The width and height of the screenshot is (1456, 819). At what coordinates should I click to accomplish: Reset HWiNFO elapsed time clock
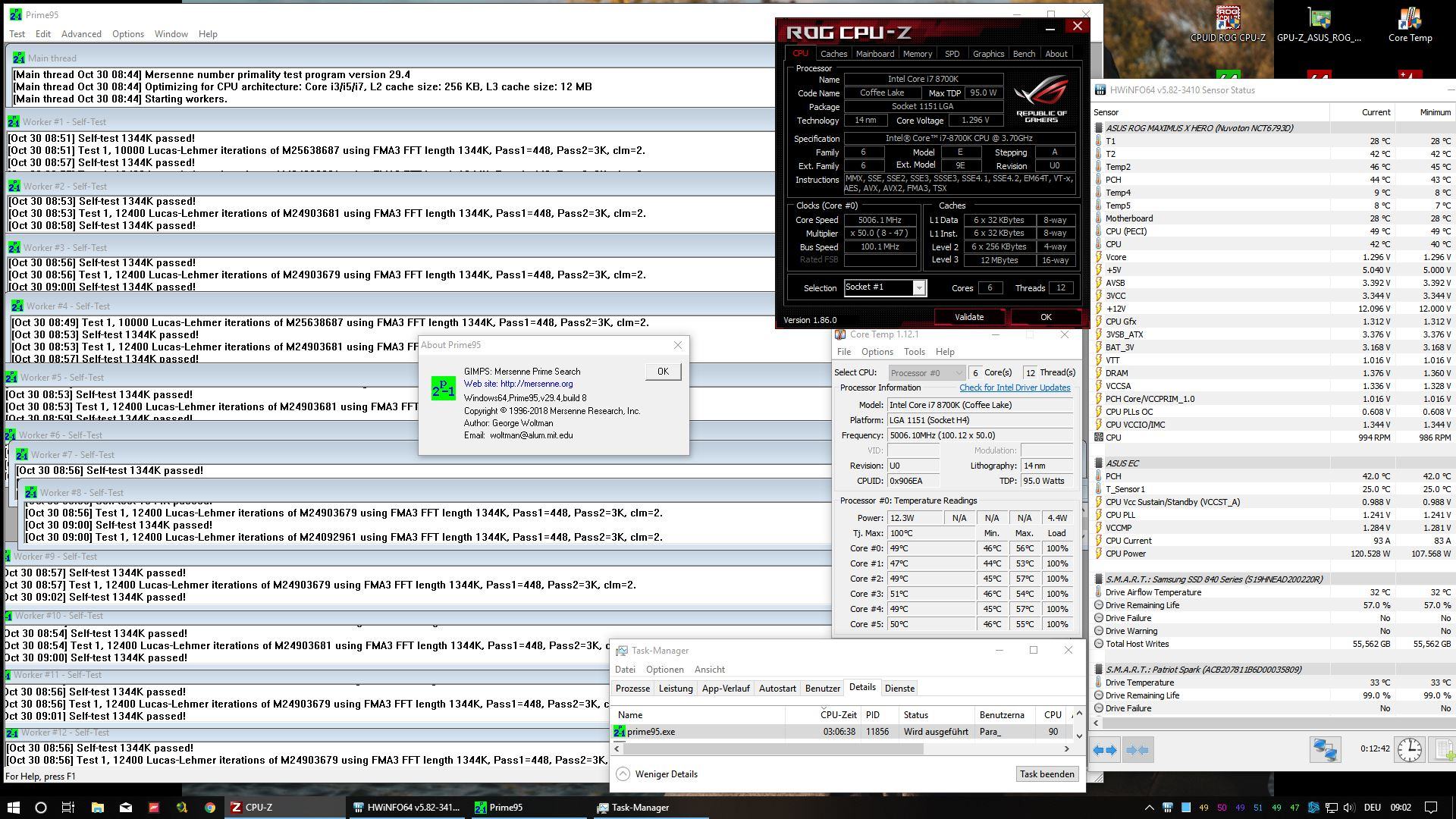[x=1410, y=749]
